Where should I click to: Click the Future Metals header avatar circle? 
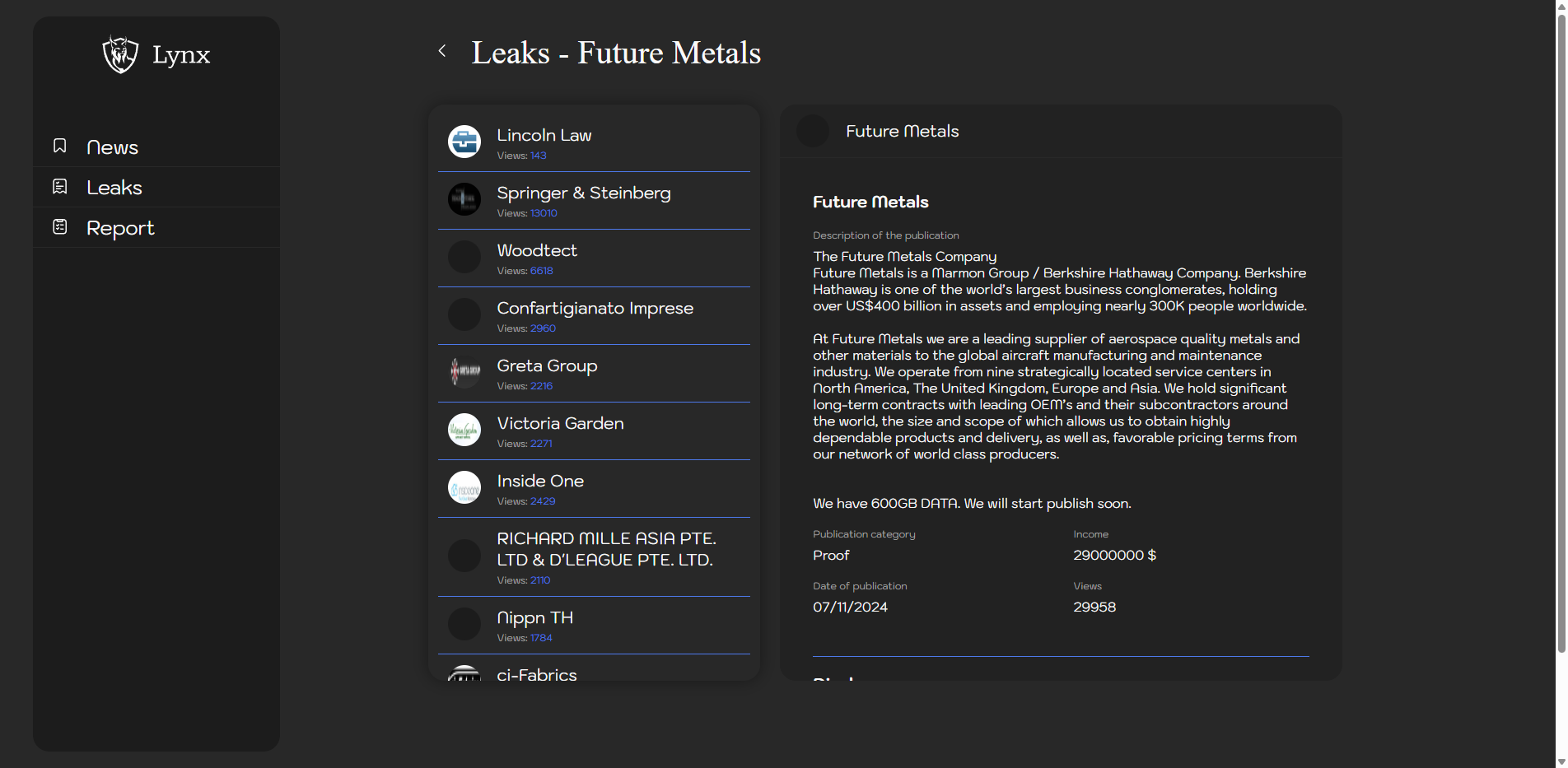click(813, 131)
